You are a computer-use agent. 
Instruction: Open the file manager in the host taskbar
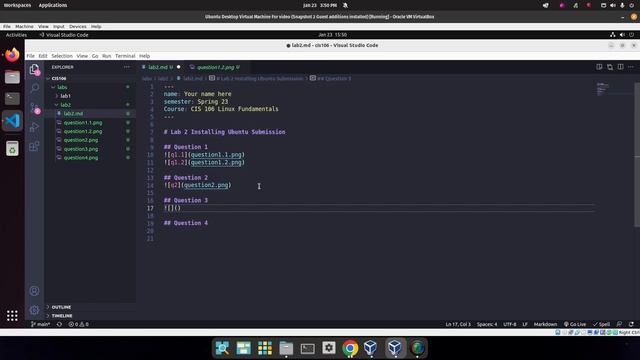tap(286, 348)
